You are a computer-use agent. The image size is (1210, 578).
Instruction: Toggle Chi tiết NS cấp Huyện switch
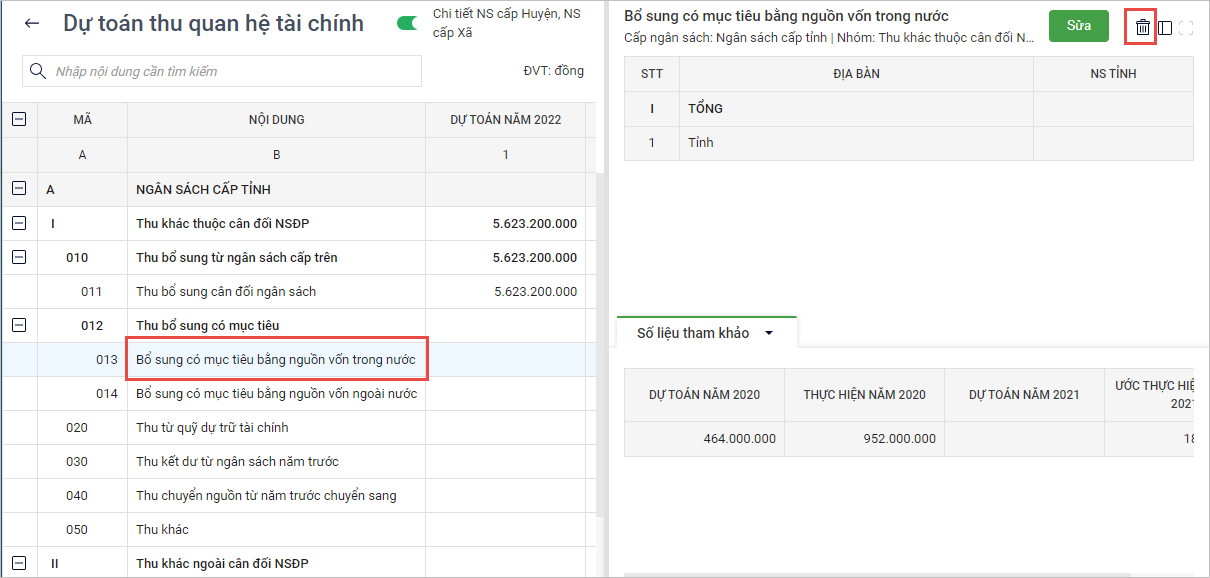point(408,23)
